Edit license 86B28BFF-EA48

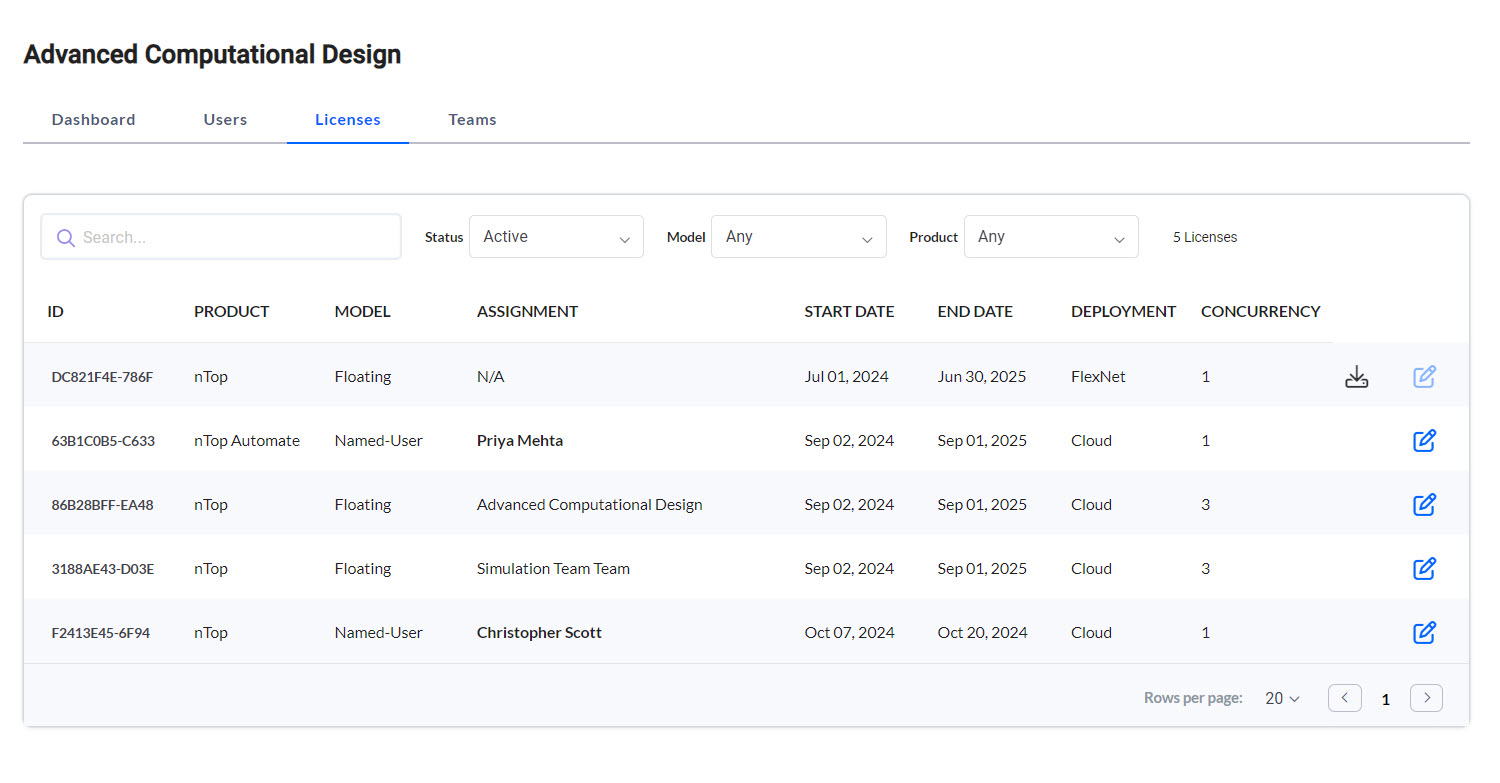pyautogui.click(x=1424, y=505)
